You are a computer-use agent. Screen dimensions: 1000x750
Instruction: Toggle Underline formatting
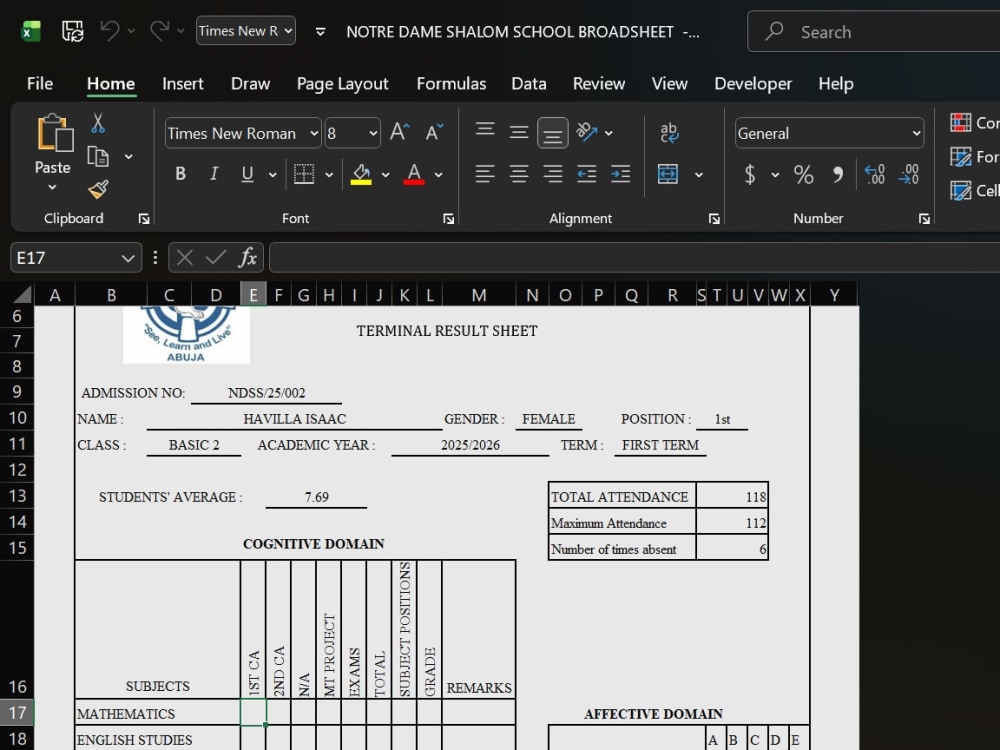[x=247, y=173]
